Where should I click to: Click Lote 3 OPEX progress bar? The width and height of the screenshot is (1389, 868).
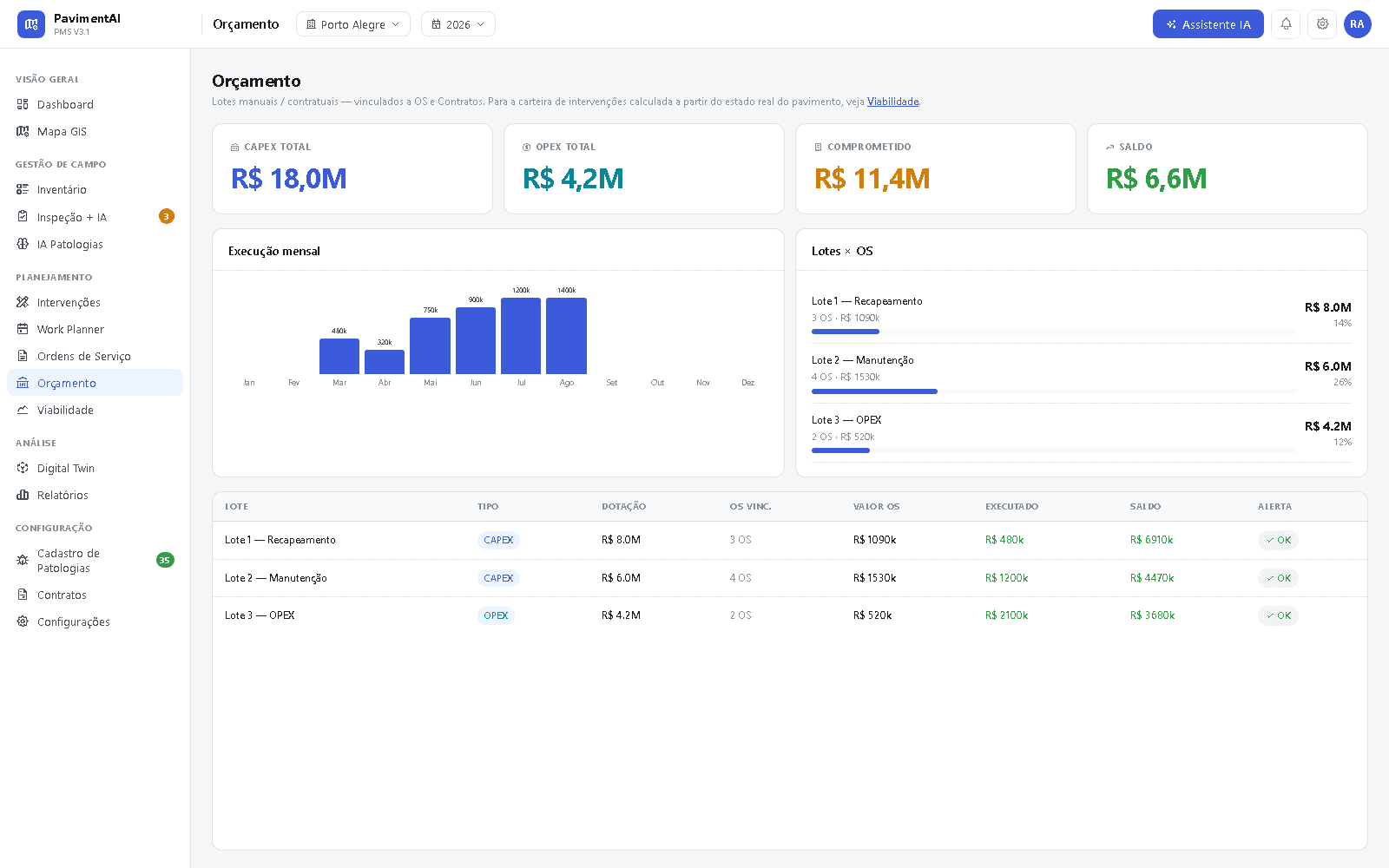[1054, 450]
